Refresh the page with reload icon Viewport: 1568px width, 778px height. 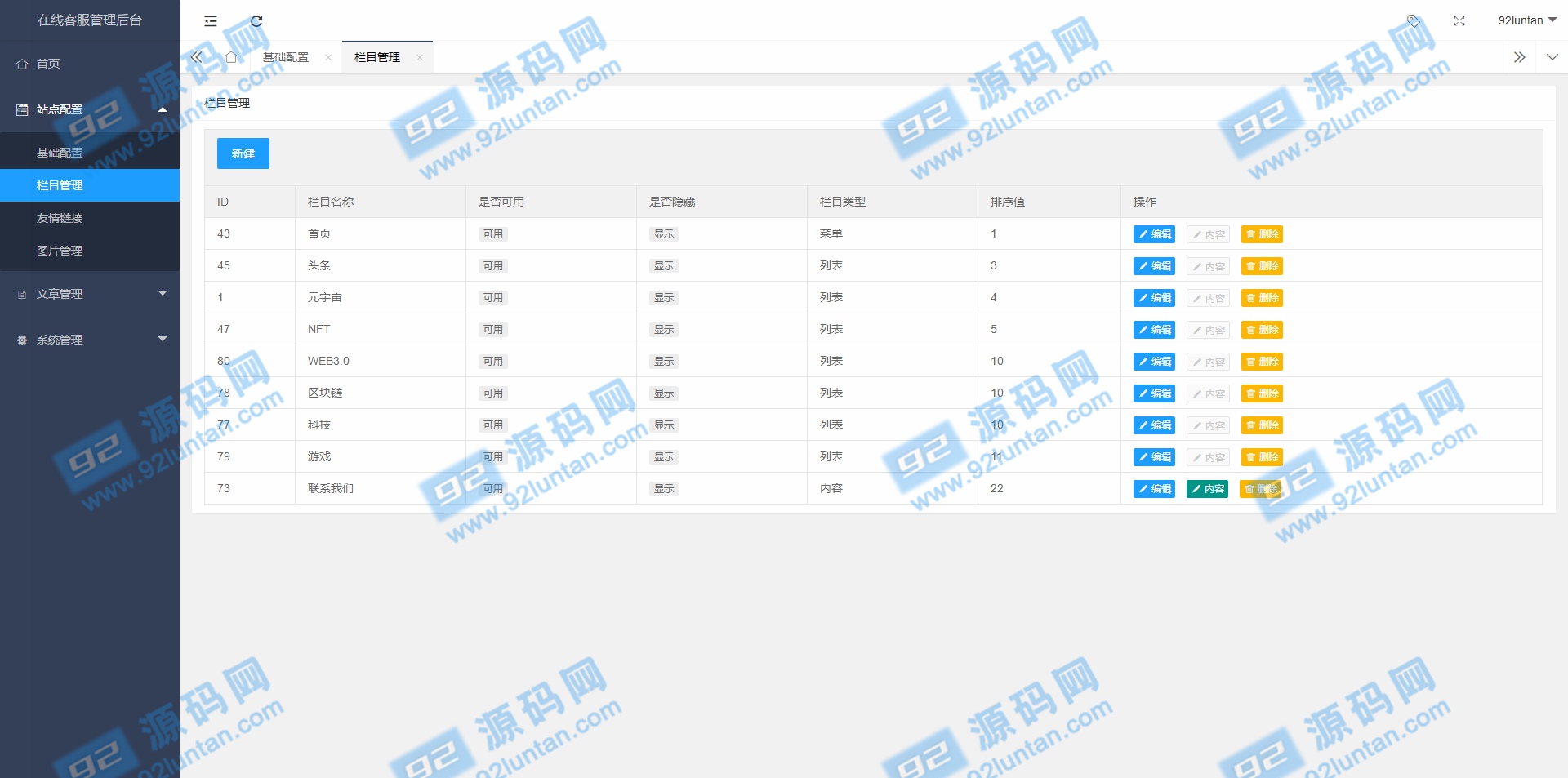pos(256,21)
